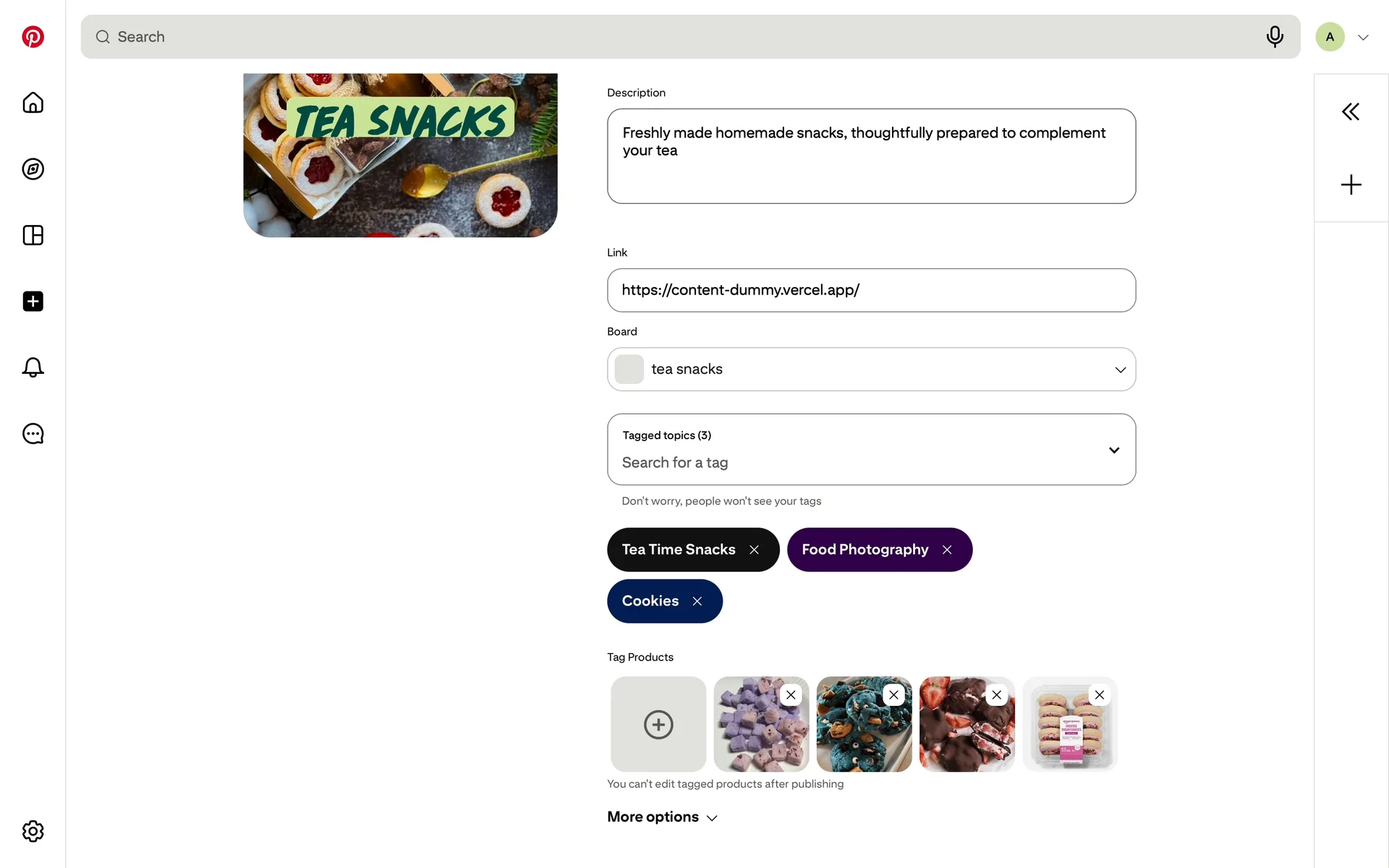The height and width of the screenshot is (868, 1389).
Task: Open the notifications bell
Action: pos(33,367)
